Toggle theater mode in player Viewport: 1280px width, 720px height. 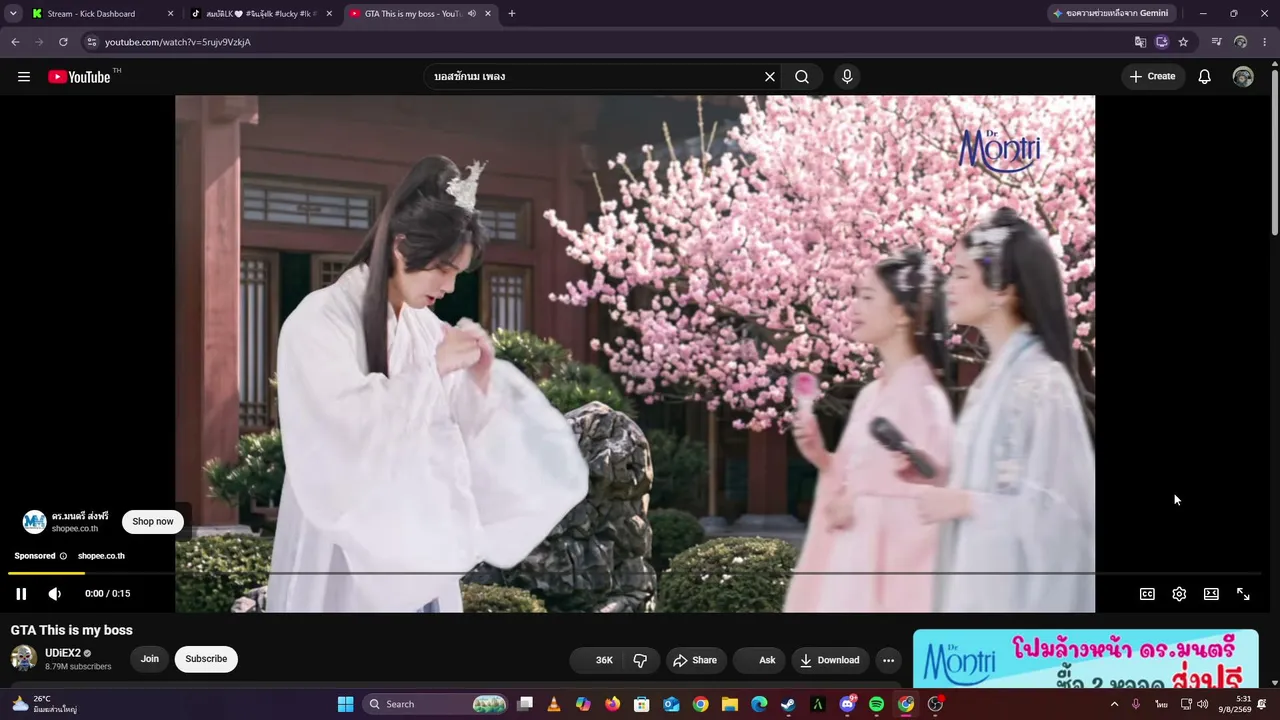click(1211, 594)
